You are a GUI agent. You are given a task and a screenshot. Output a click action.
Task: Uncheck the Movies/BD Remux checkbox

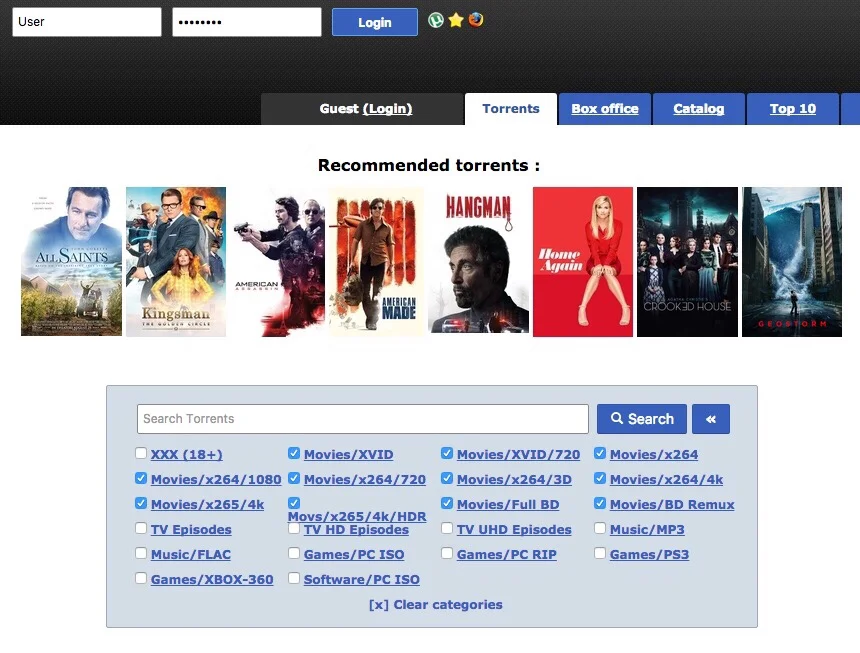point(600,503)
